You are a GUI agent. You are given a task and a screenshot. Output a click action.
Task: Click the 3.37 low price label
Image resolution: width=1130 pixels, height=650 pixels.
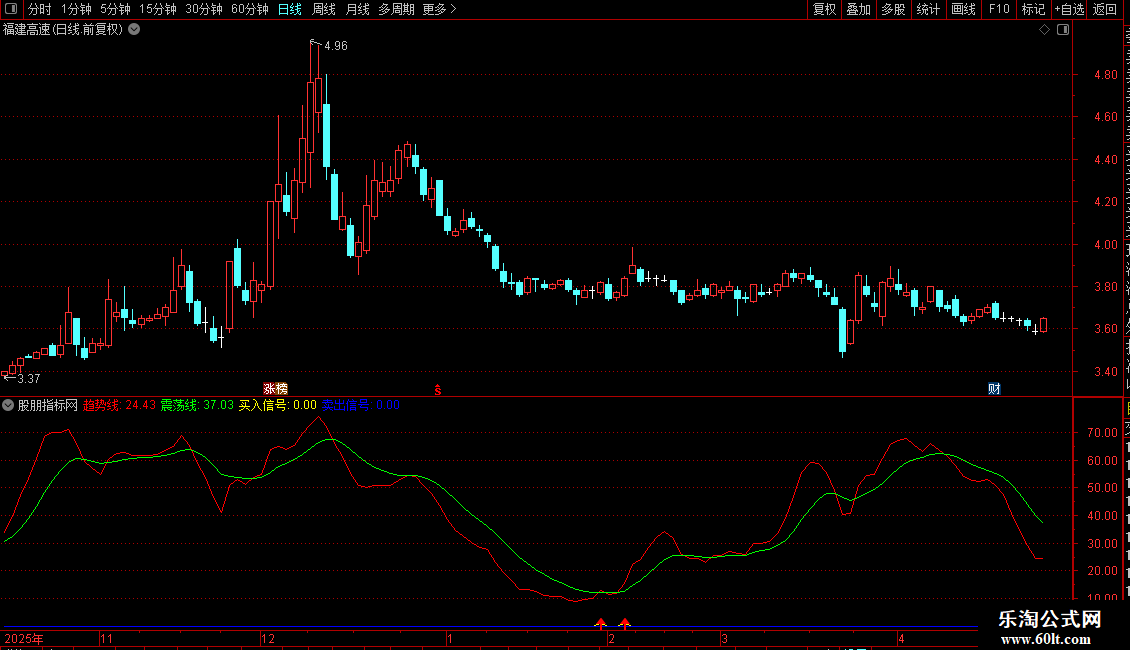(x=29, y=378)
